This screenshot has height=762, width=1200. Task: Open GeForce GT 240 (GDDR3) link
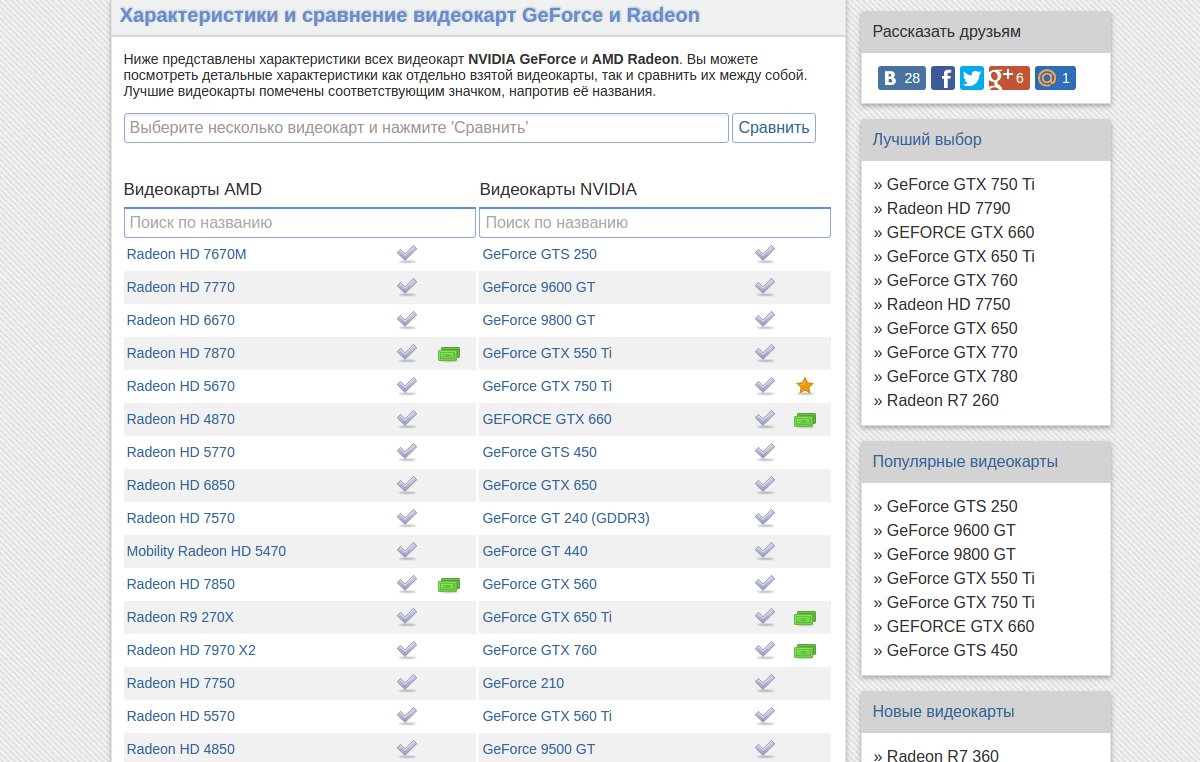click(x=566, y=518)
